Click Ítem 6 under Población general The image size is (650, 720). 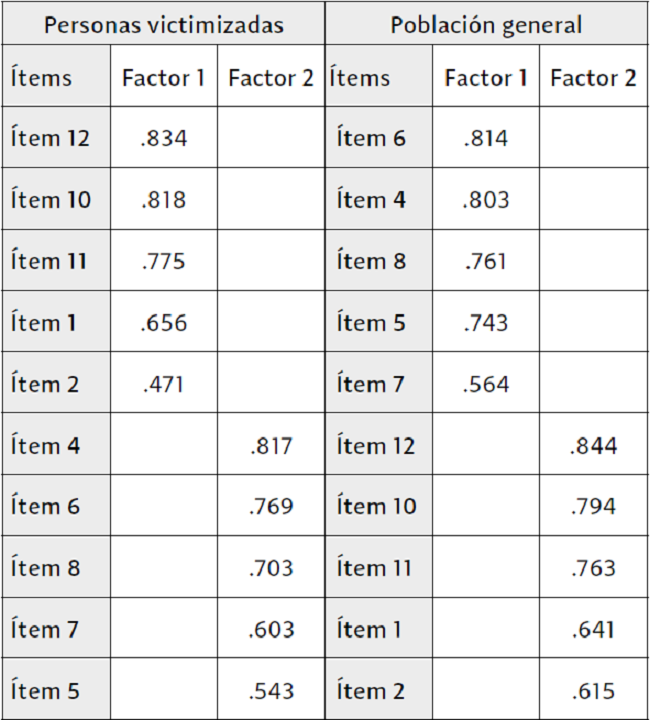point(372,139)
